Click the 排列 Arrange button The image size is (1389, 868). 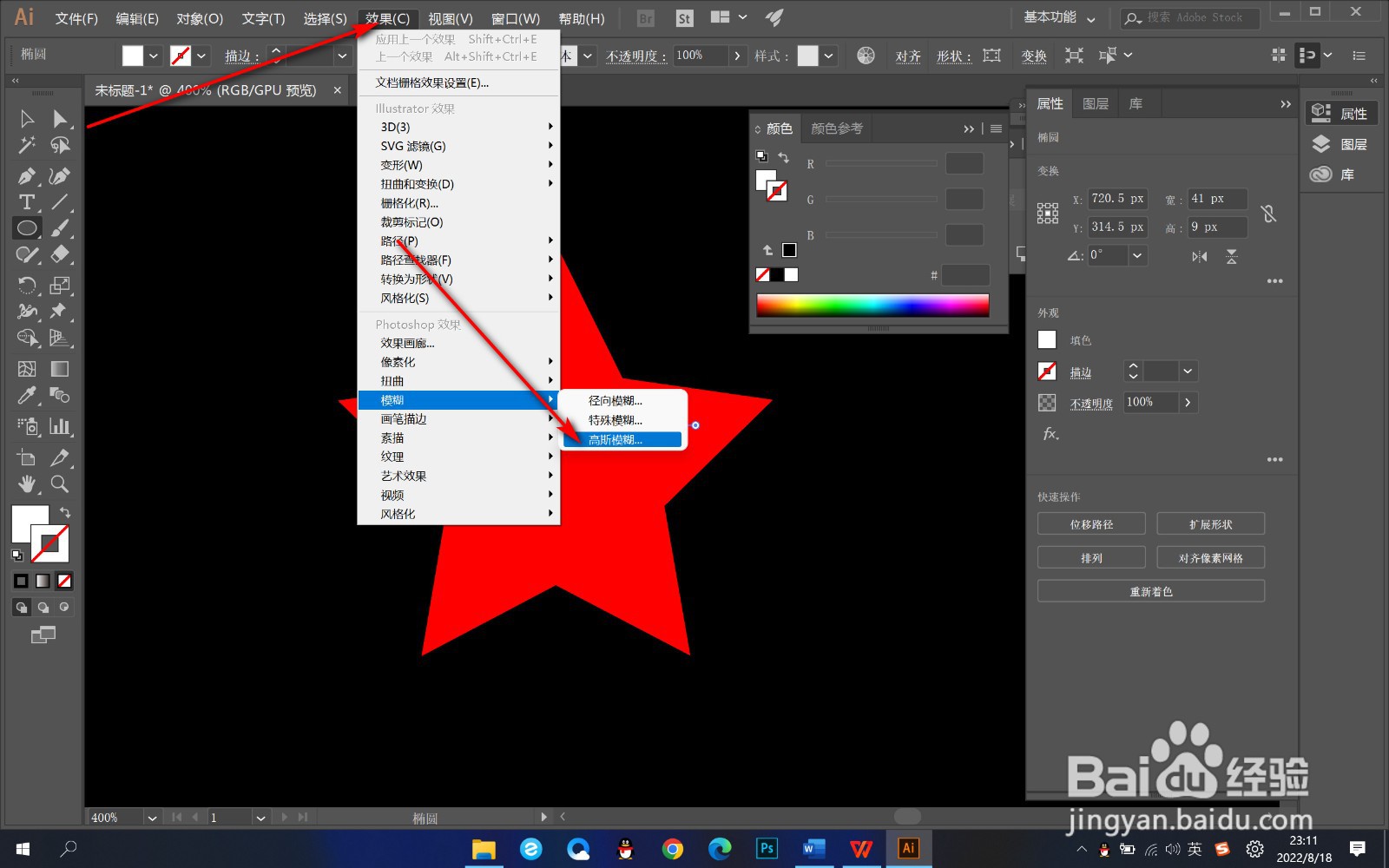[x=1091, y=558]
